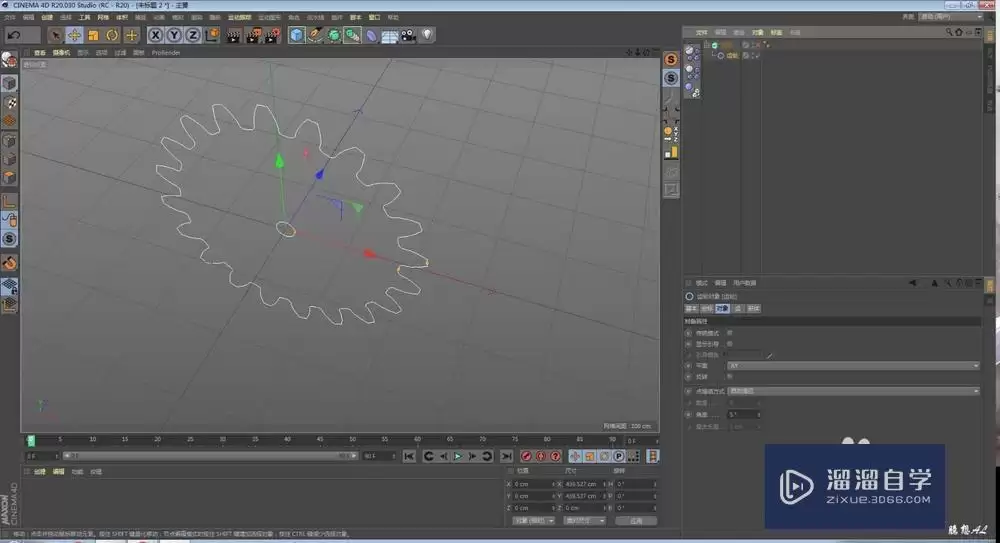The height and width of the screenshot is (543, 1000).
Task: Open the coordinate system cube icon
Action: [x=212, y=34]
